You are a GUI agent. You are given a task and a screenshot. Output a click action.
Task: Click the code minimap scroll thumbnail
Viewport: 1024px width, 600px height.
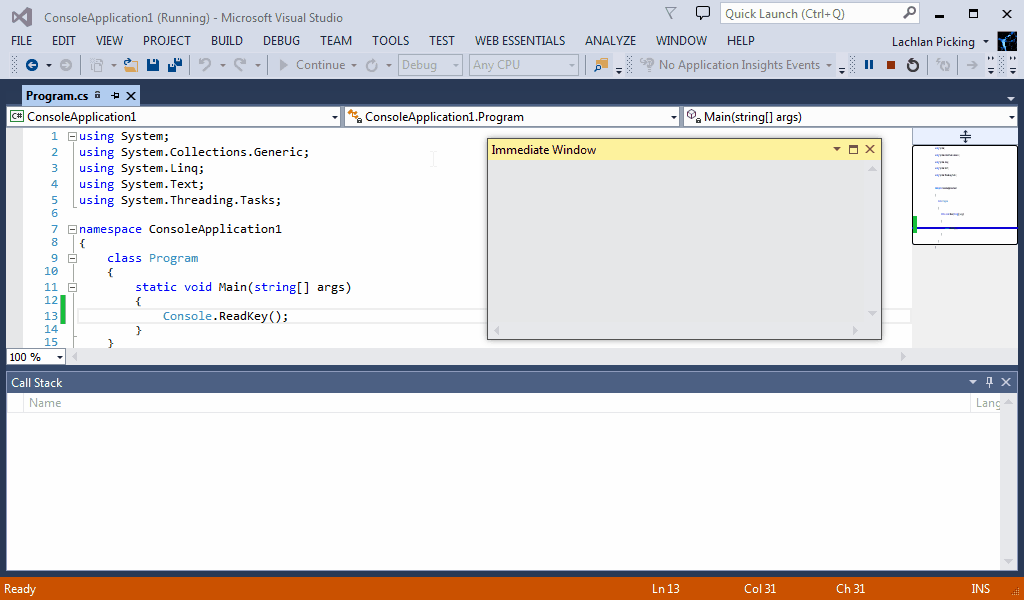tap(965, 195)
